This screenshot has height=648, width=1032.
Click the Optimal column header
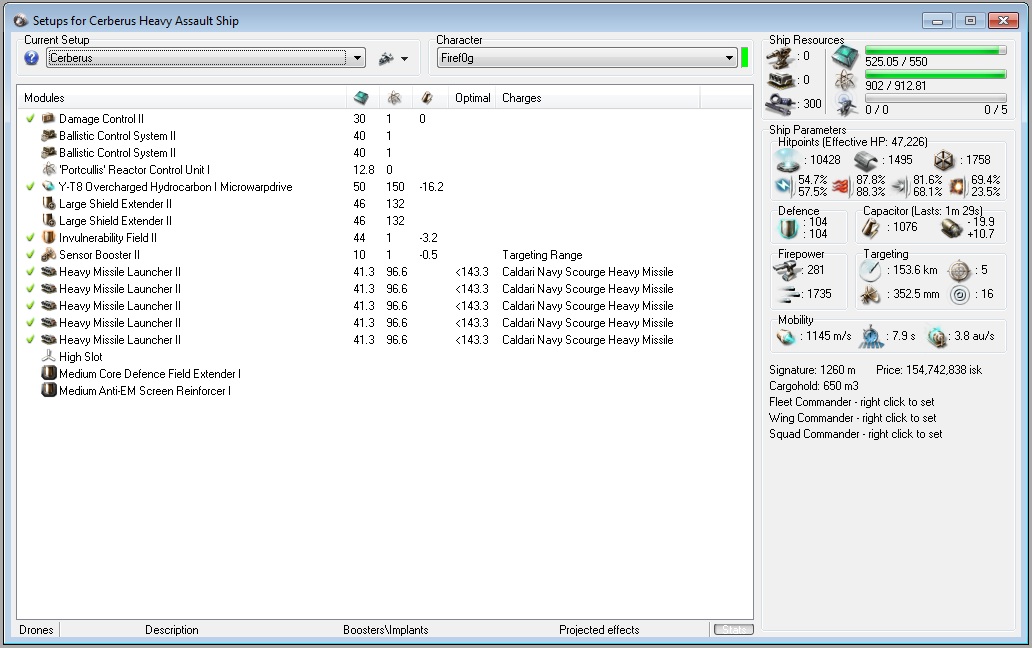point(473,98)
